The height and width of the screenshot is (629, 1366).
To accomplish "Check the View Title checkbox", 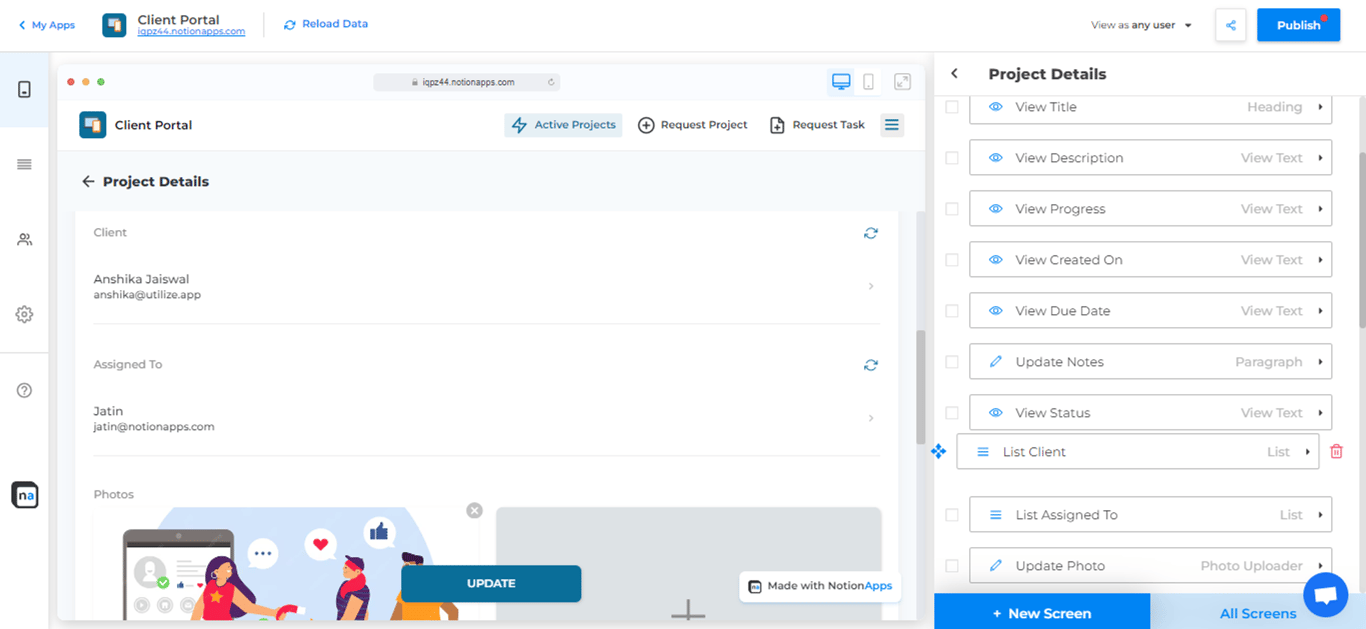I will 952,107.
